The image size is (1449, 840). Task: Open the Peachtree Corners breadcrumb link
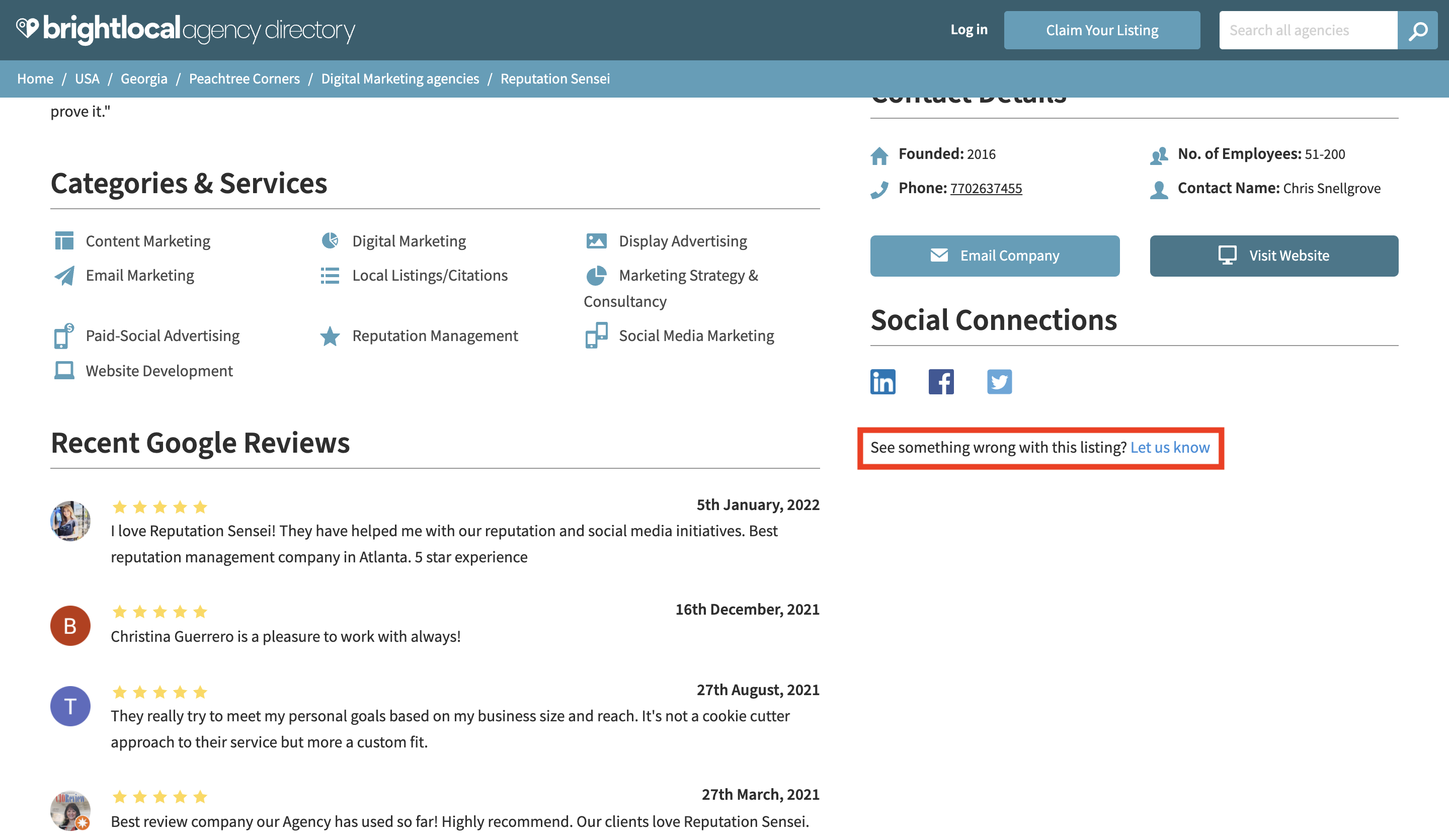pos(245,79)
